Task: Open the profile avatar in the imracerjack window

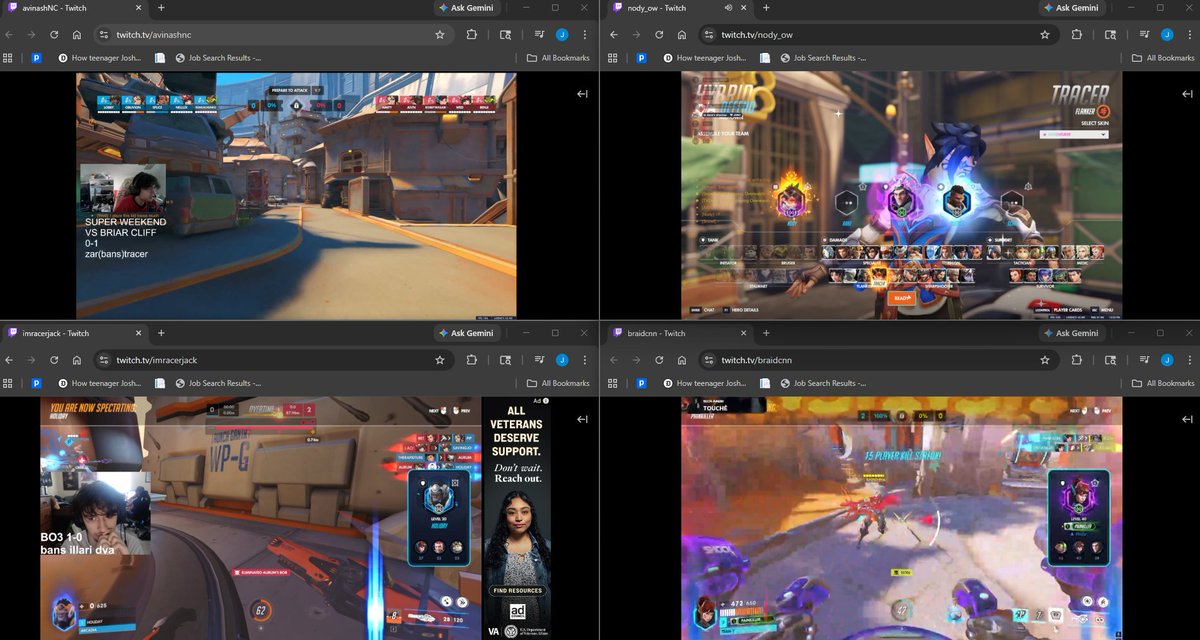Action: [562, 359]
